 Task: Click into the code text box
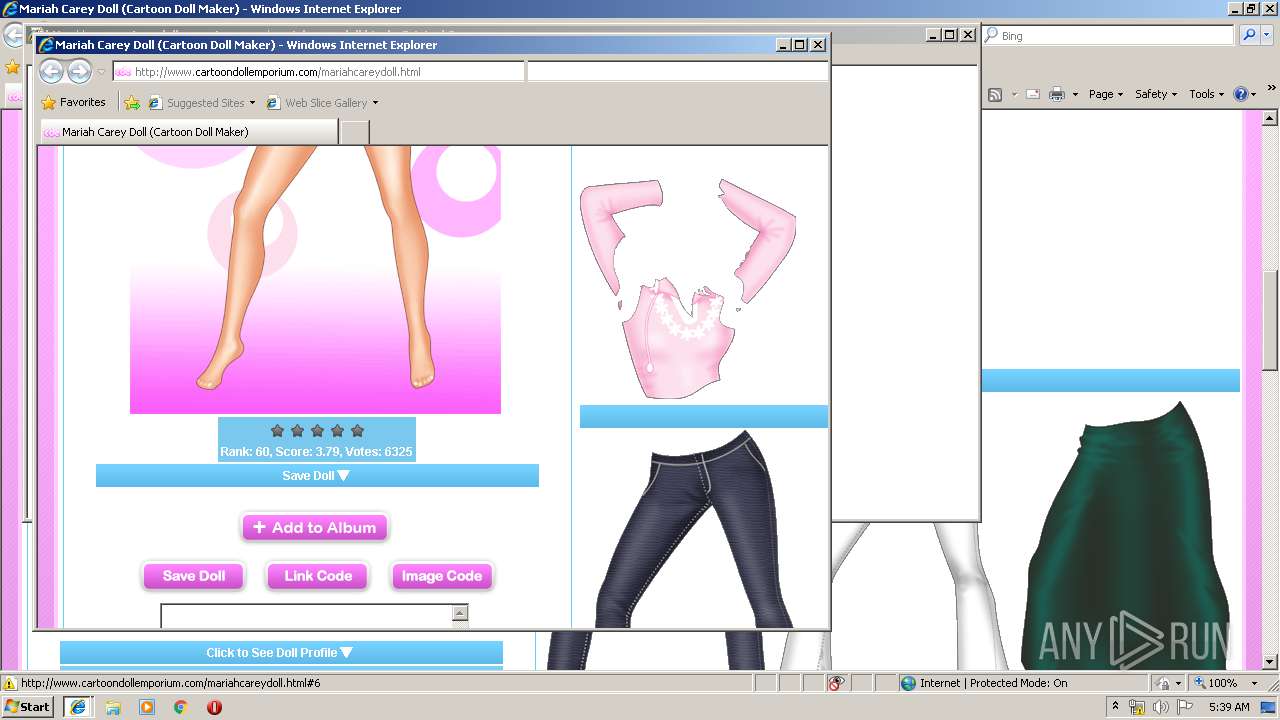tap(307, 616)
